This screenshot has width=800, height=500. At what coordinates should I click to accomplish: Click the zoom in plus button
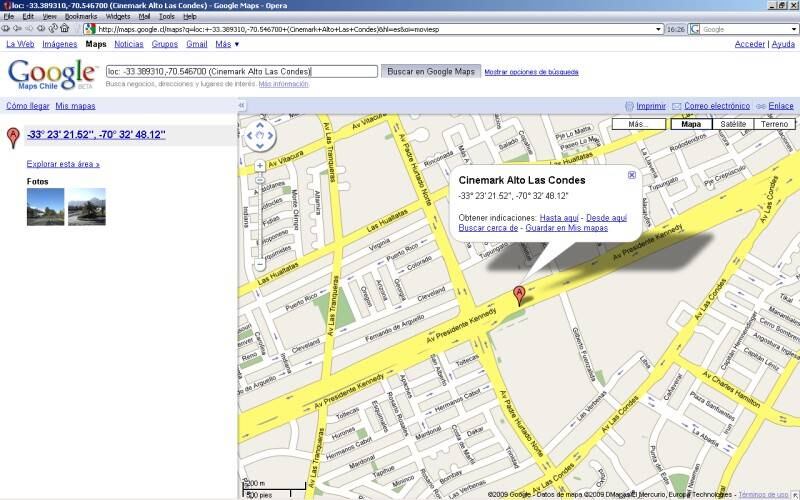pyautogui.click(x=260, y=165)
